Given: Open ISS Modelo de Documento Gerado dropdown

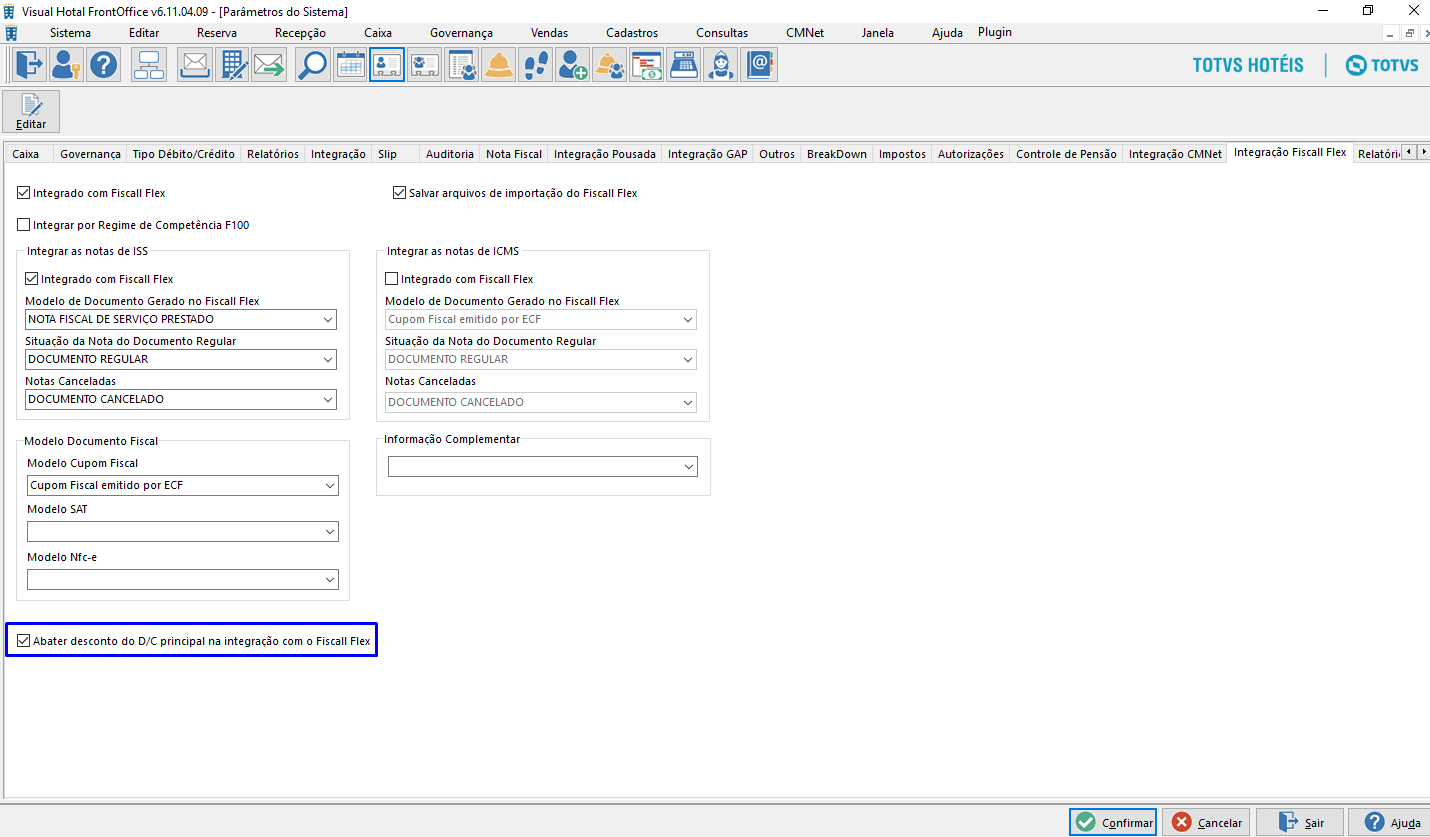Looking at the screenshot, I should click(181, 320).
